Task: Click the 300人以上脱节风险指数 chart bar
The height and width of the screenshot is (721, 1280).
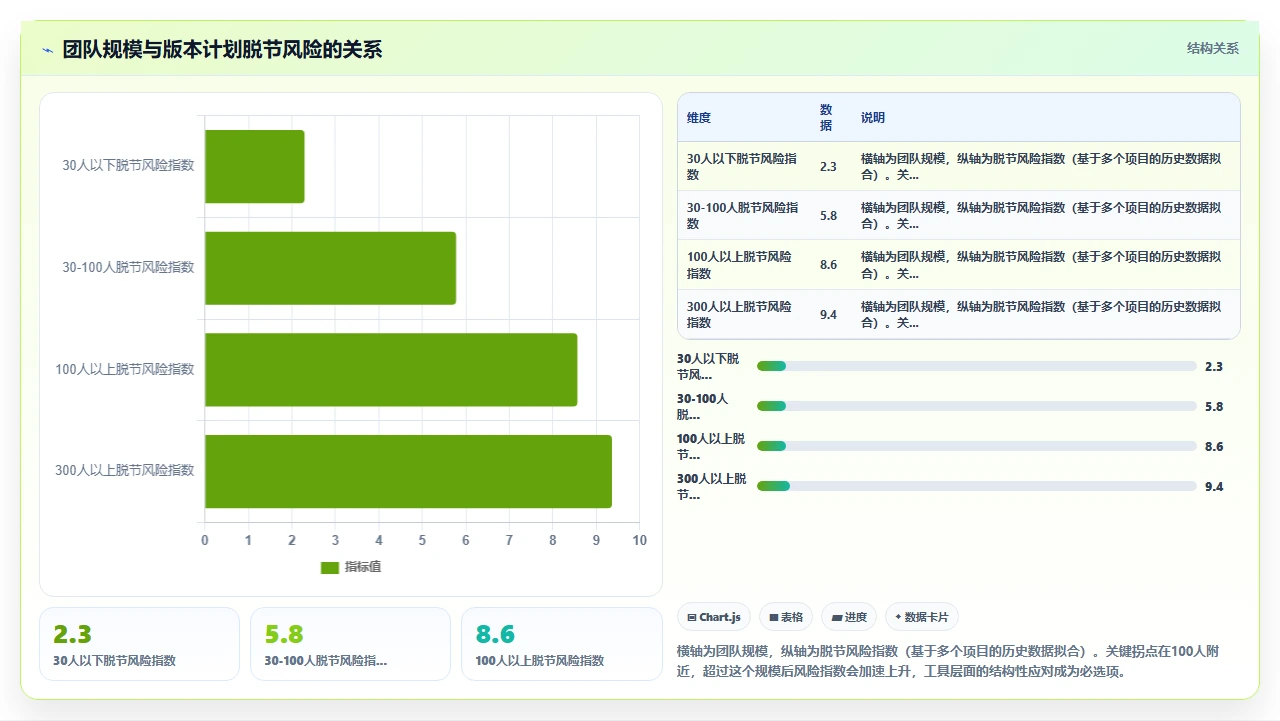Action: point(408,471)
